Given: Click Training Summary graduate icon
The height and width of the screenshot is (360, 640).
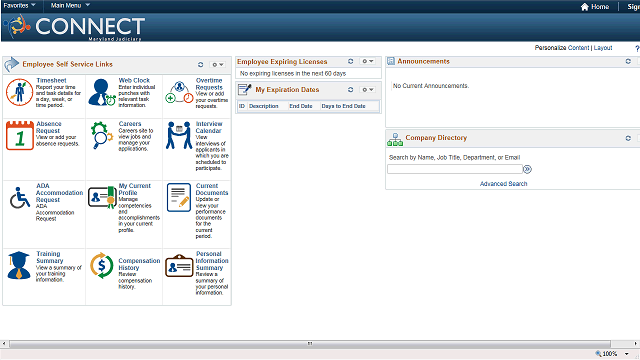Looking at the screenshot, I should [19, 265].
